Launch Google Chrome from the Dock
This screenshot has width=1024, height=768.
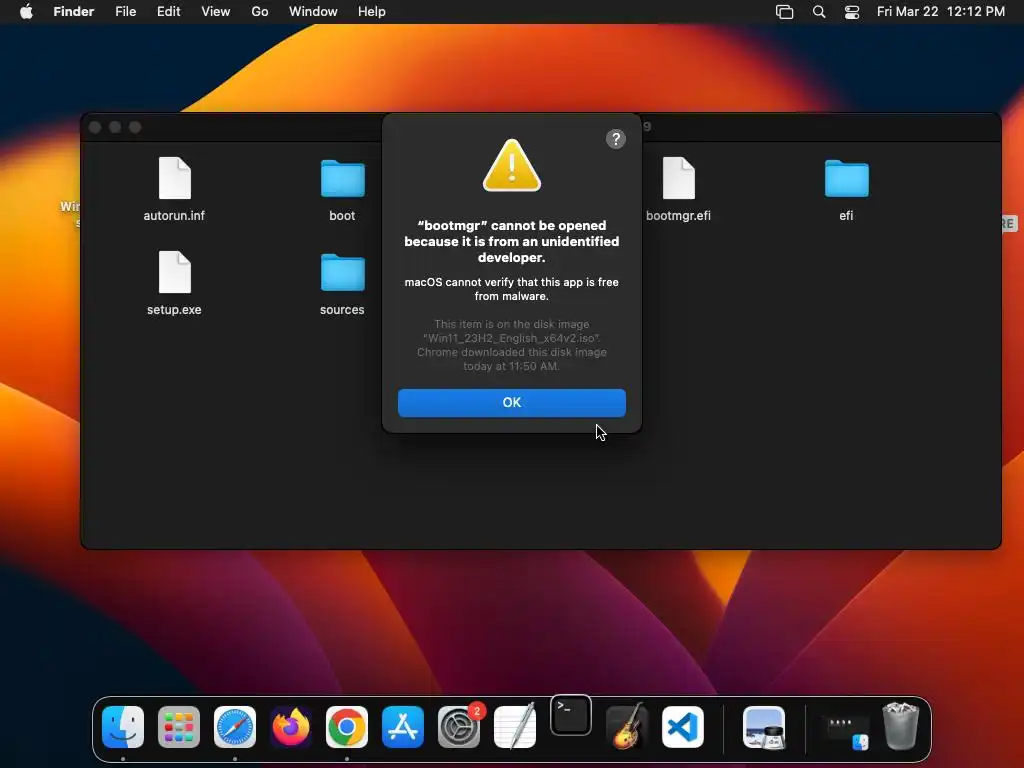tap(347, 726)
